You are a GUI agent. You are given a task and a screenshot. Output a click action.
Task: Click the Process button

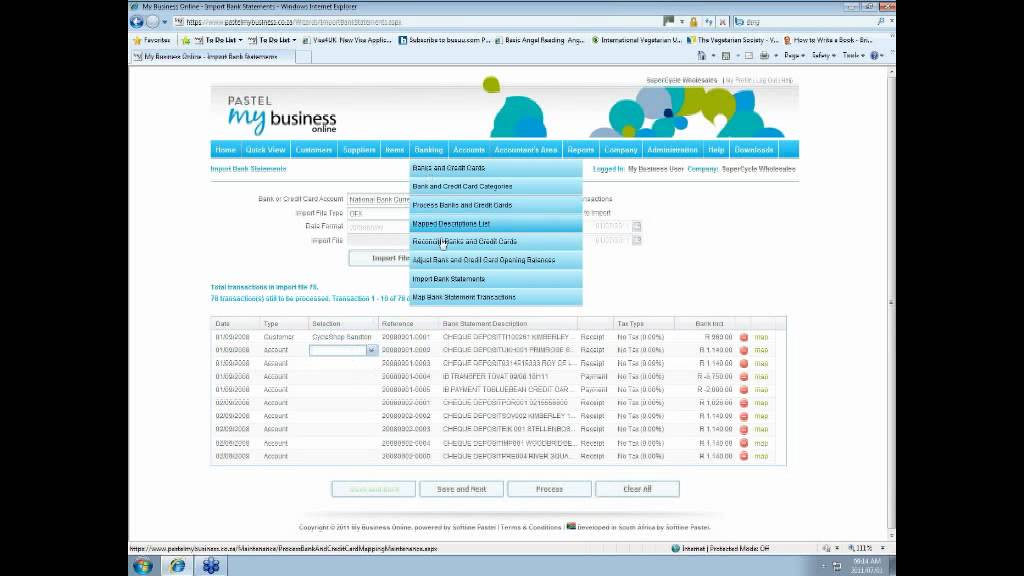coord(549,489)
